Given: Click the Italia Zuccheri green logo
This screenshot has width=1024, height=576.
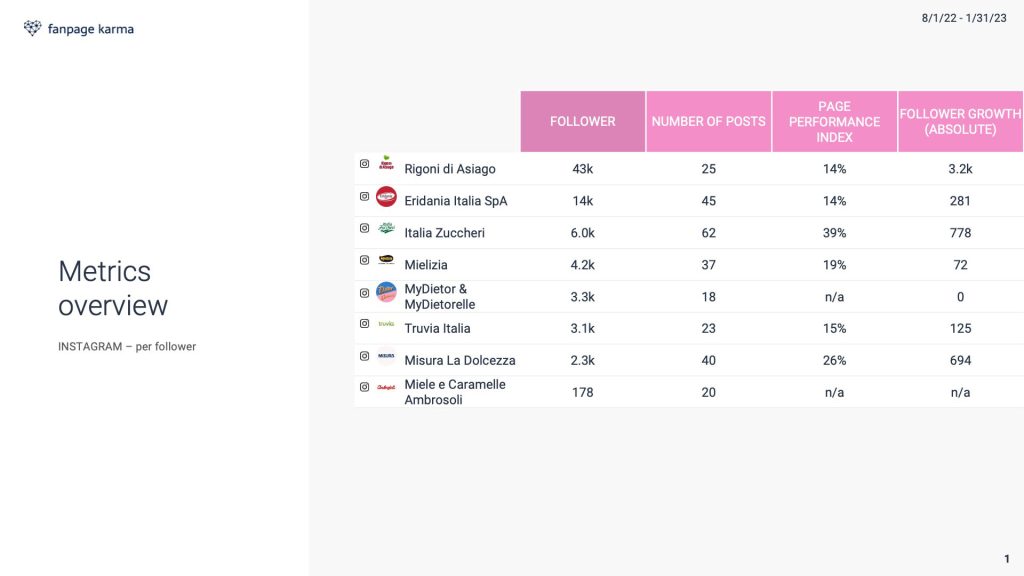Looking at the screenshot, I should (386, 228).
